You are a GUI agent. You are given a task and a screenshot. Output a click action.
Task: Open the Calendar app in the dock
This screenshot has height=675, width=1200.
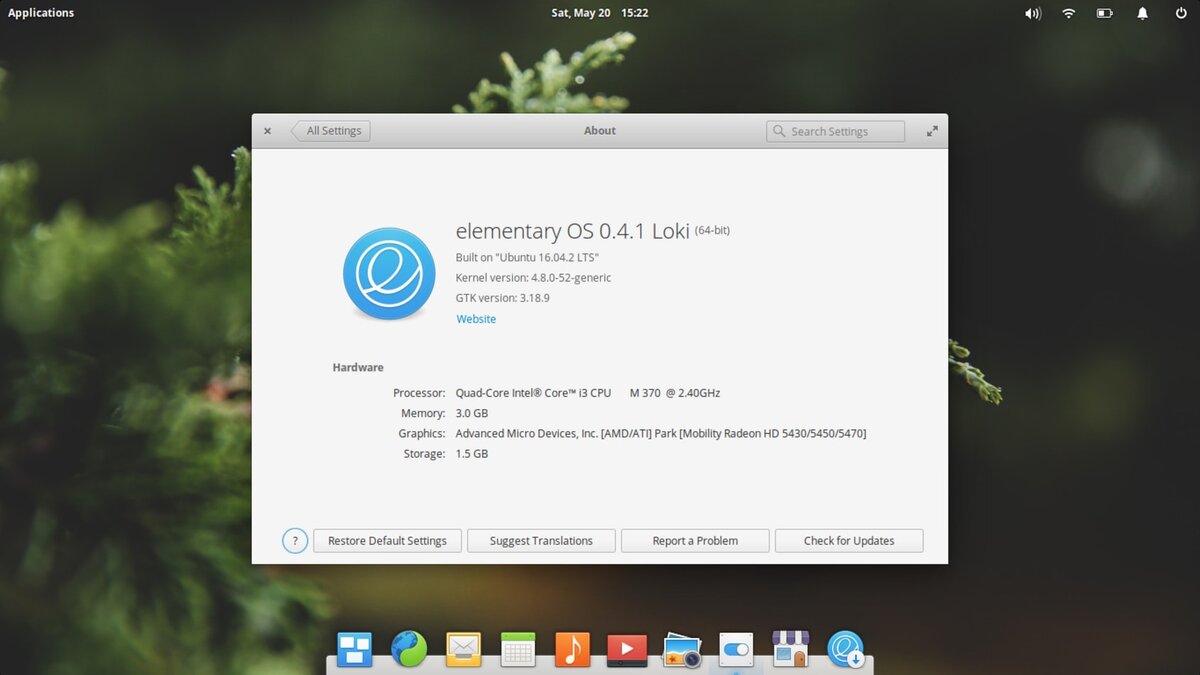(x=517, y=650)
